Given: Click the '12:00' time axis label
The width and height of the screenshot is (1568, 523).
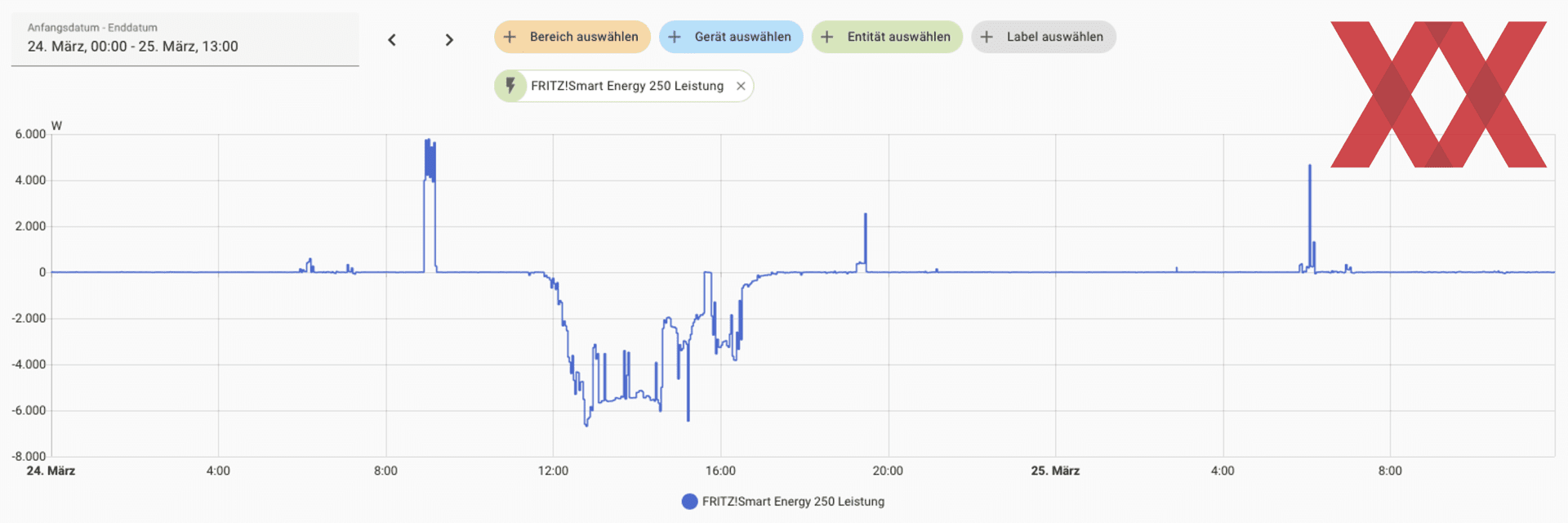Looking at the screenshot, I should click(553, 471).
